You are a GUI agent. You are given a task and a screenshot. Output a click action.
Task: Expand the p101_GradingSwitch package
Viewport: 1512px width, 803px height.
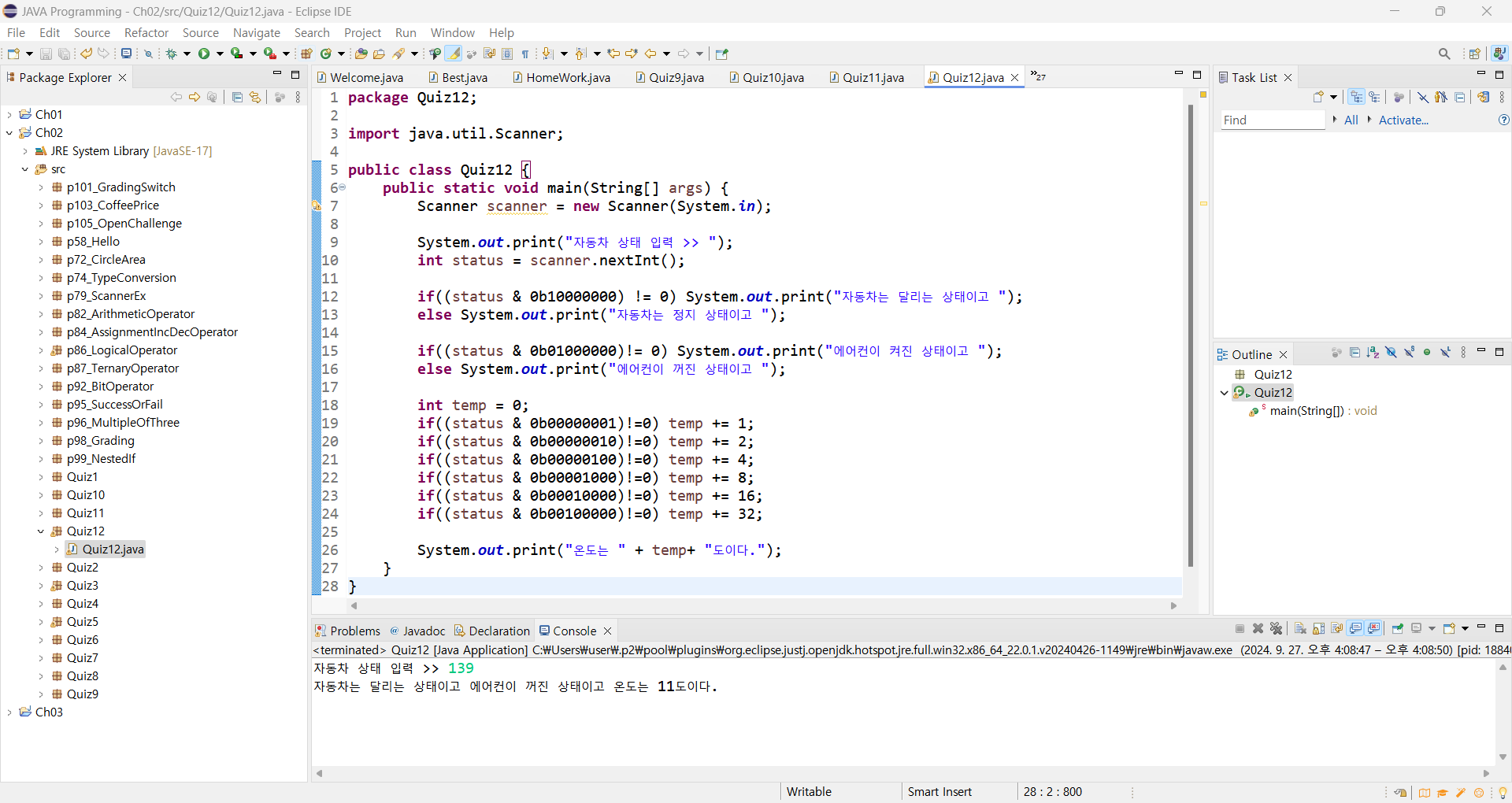point(41,187)
